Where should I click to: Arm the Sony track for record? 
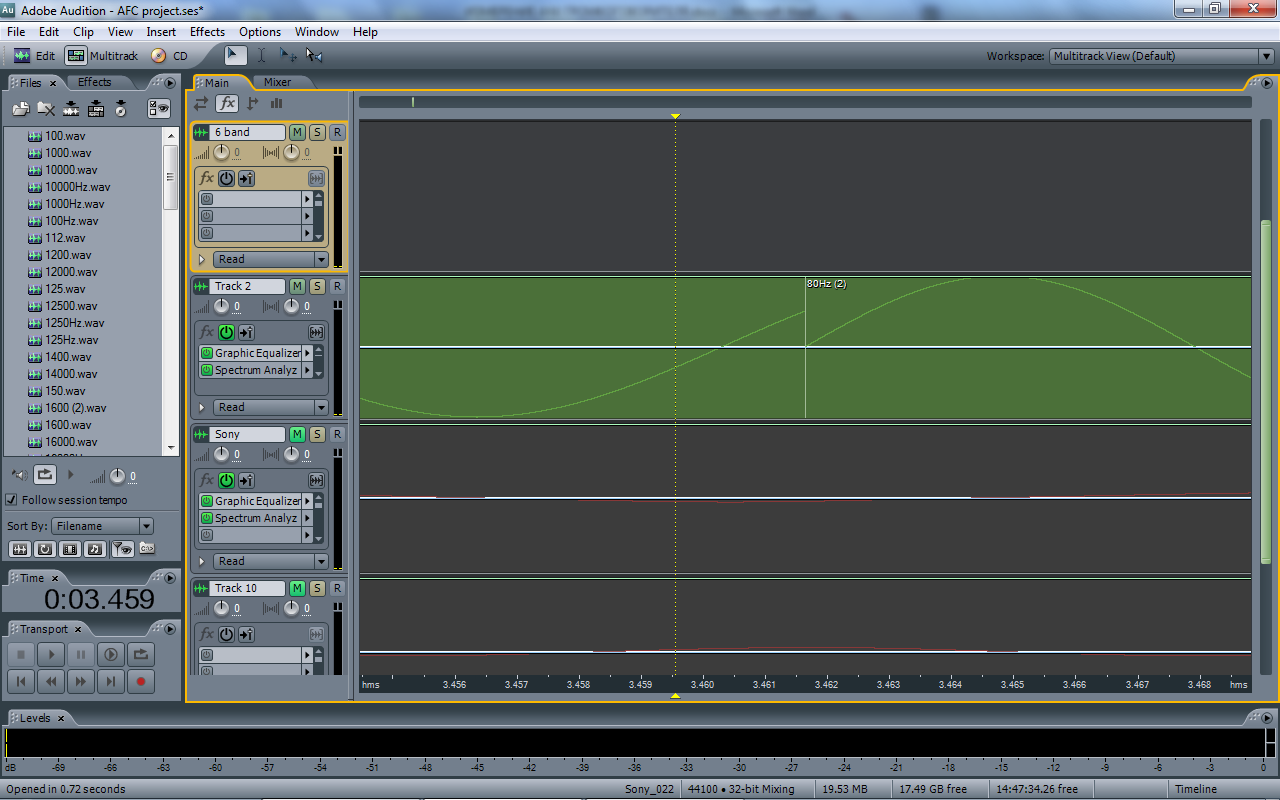[337, 434]
